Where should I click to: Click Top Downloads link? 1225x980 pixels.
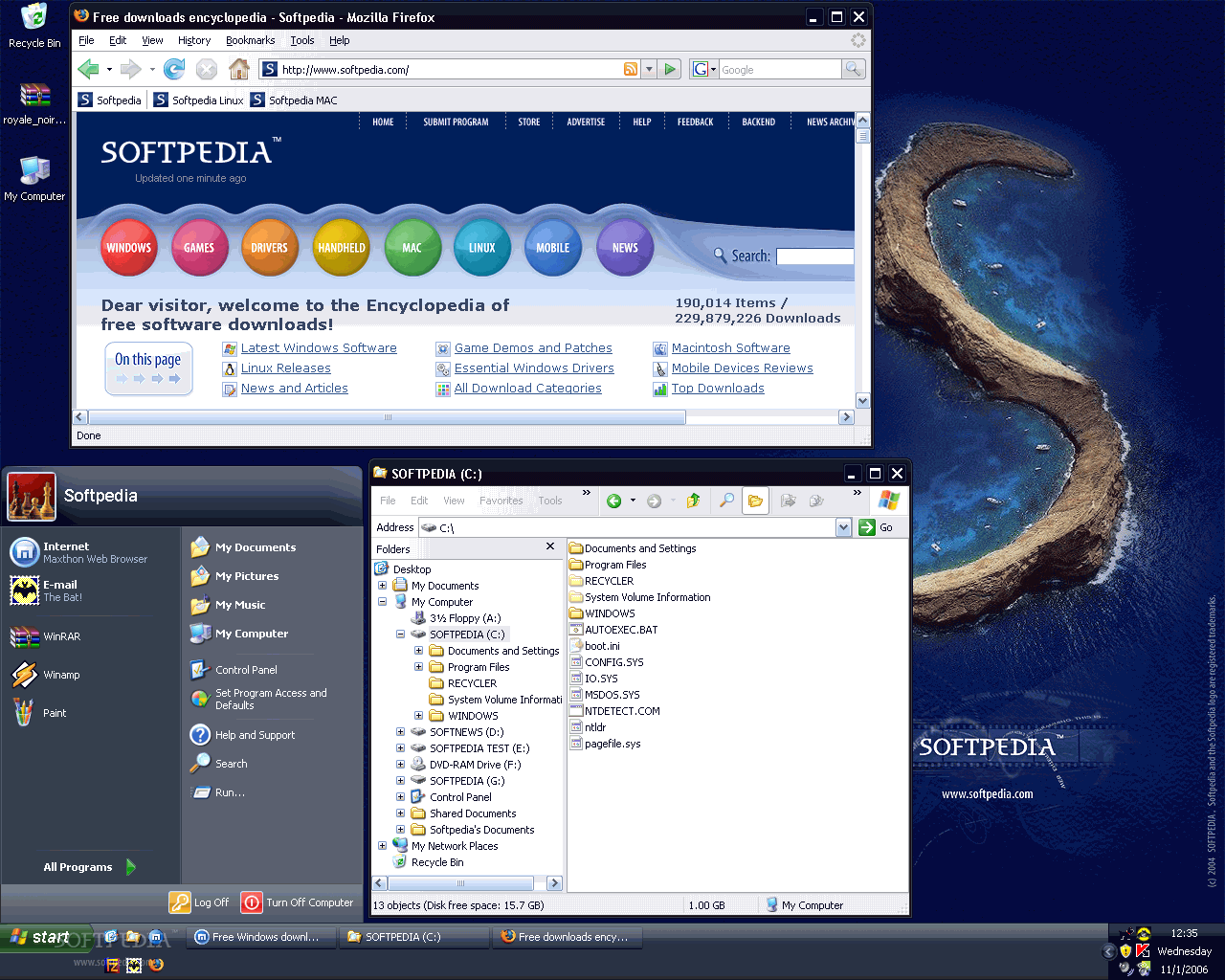coord(718,389)
